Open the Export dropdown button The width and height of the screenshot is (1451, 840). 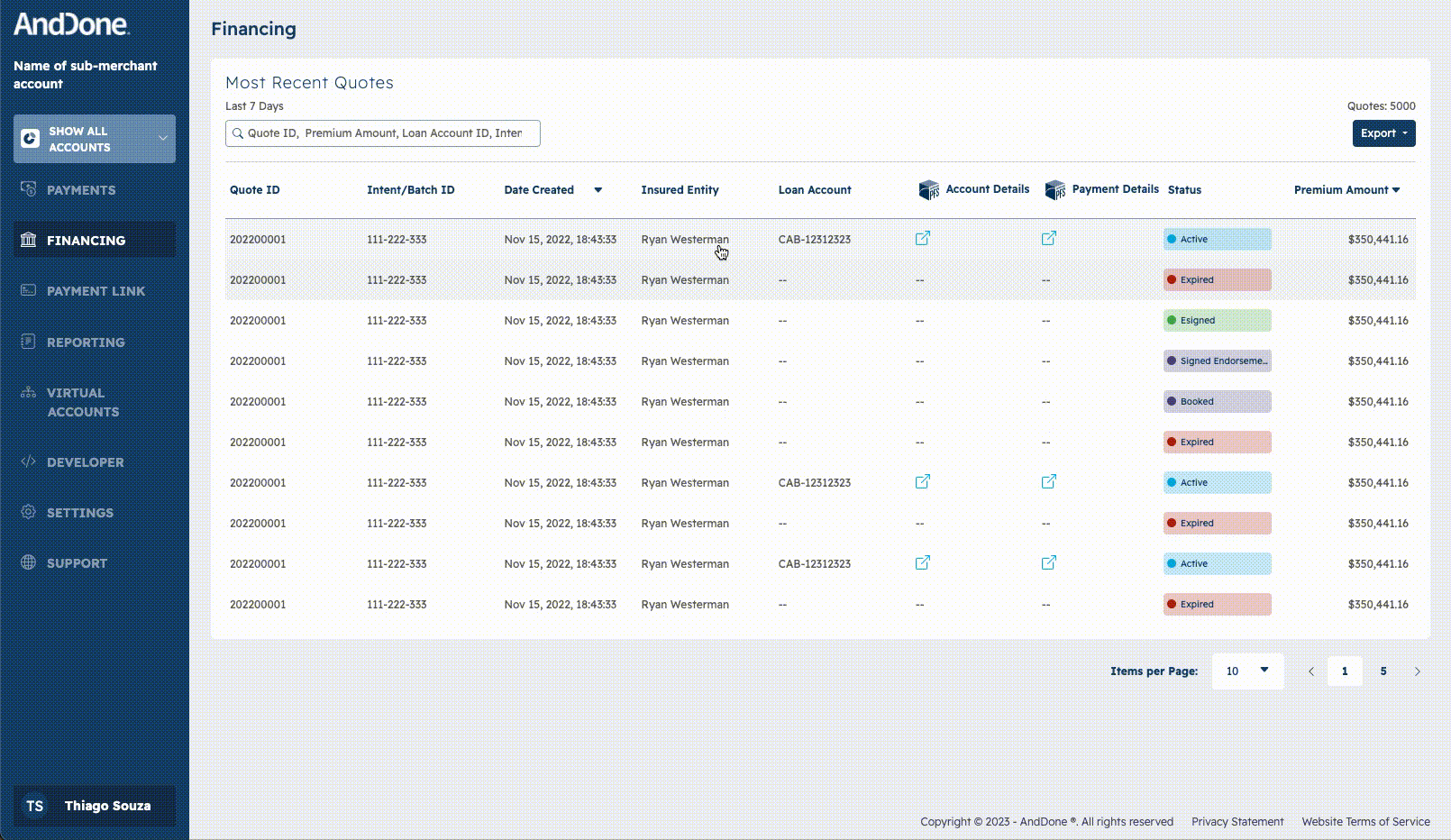pyautogui.click(x=1383, y=133)
